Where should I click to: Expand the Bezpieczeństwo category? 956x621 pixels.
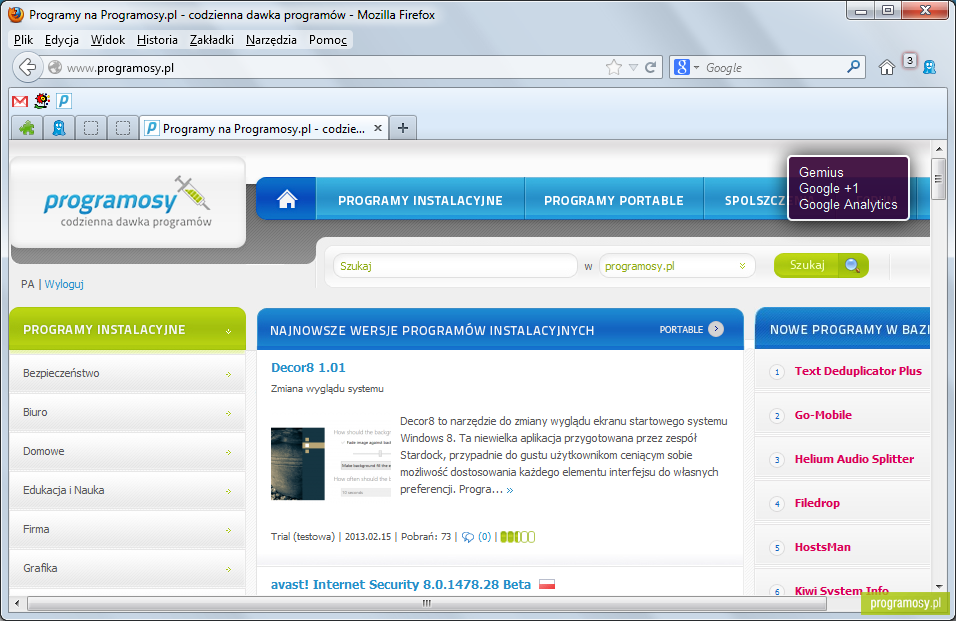[x=127, y=373]
